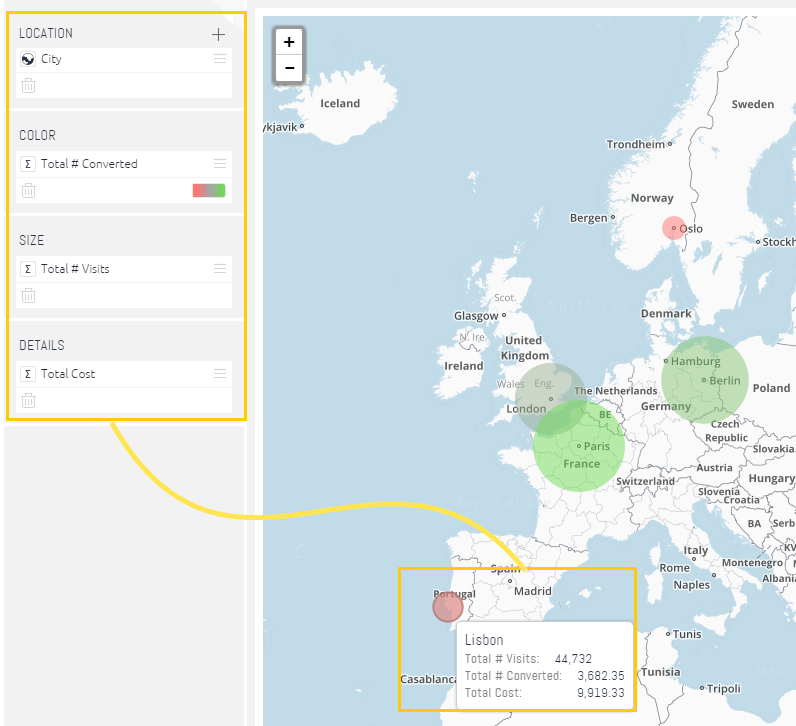The image size is (796, 726).
Task: Click the sigma icon next to Total # Converted
Action: 28,164
